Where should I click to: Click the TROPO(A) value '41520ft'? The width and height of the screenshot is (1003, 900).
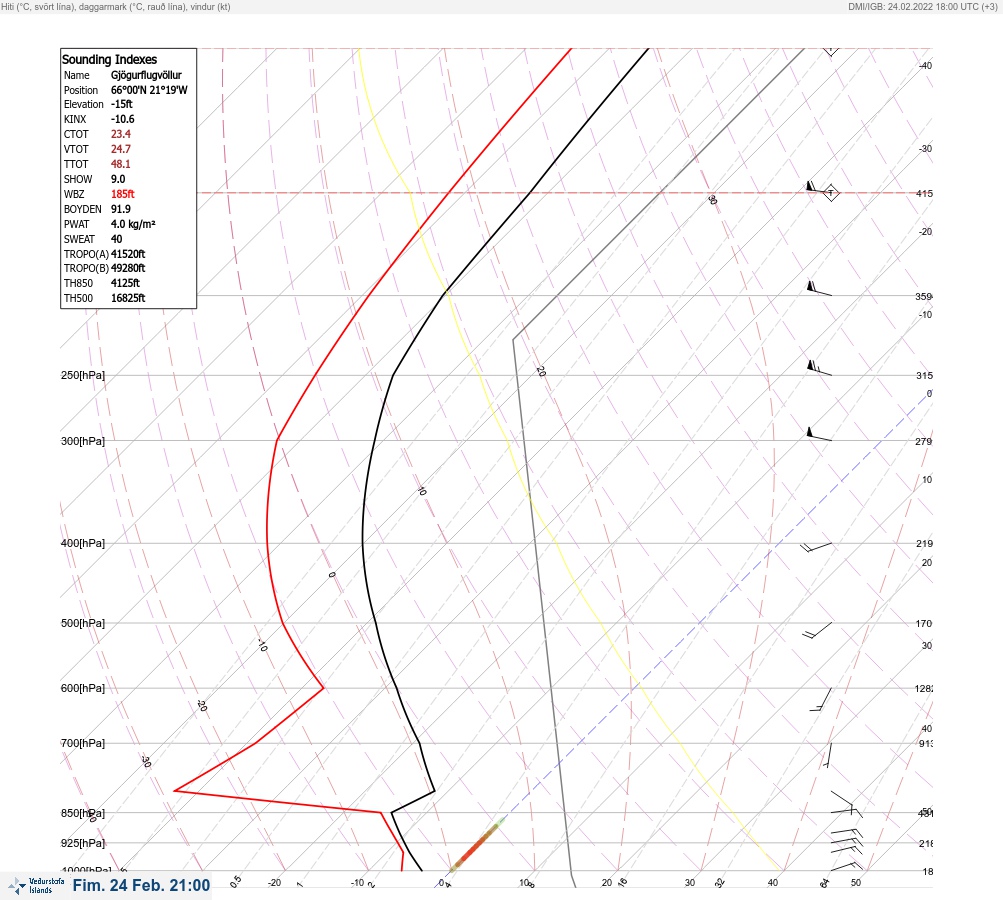(x=128, y=254)
